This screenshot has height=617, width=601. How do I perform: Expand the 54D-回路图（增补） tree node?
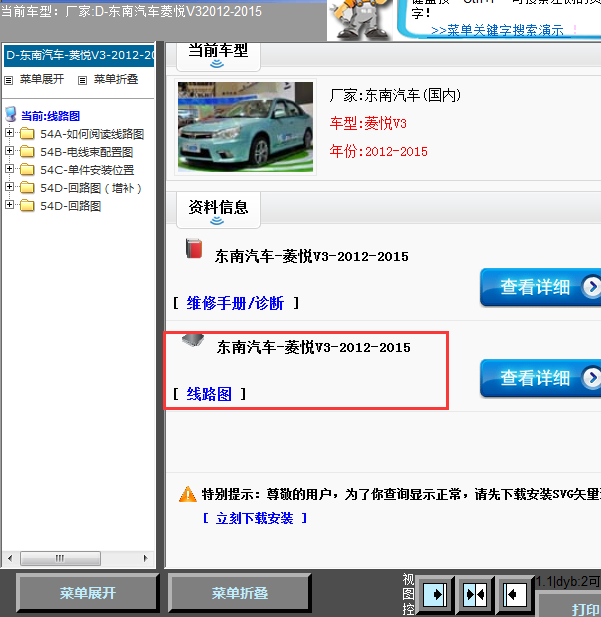pos(9,187)
